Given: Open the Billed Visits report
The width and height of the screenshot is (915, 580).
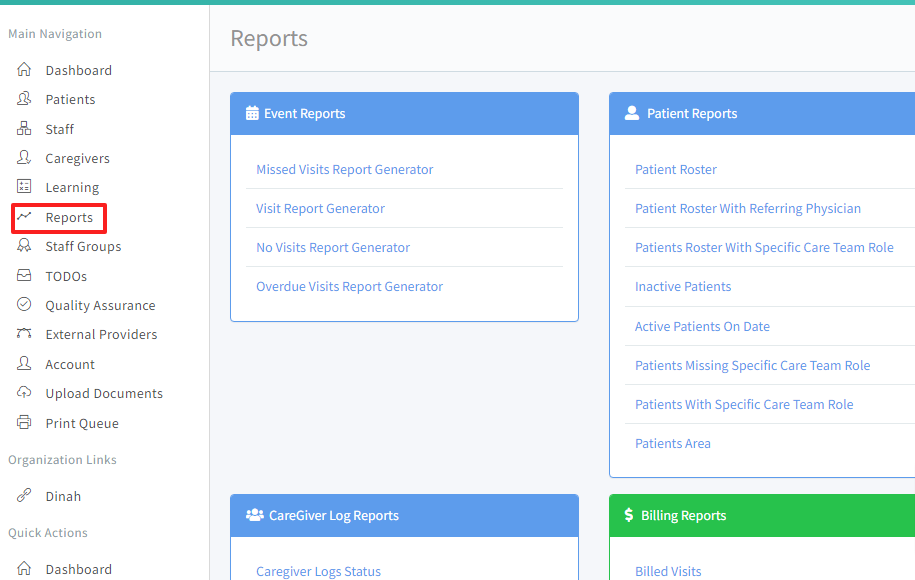Looking at the screenshot, I should pos(668,571).
